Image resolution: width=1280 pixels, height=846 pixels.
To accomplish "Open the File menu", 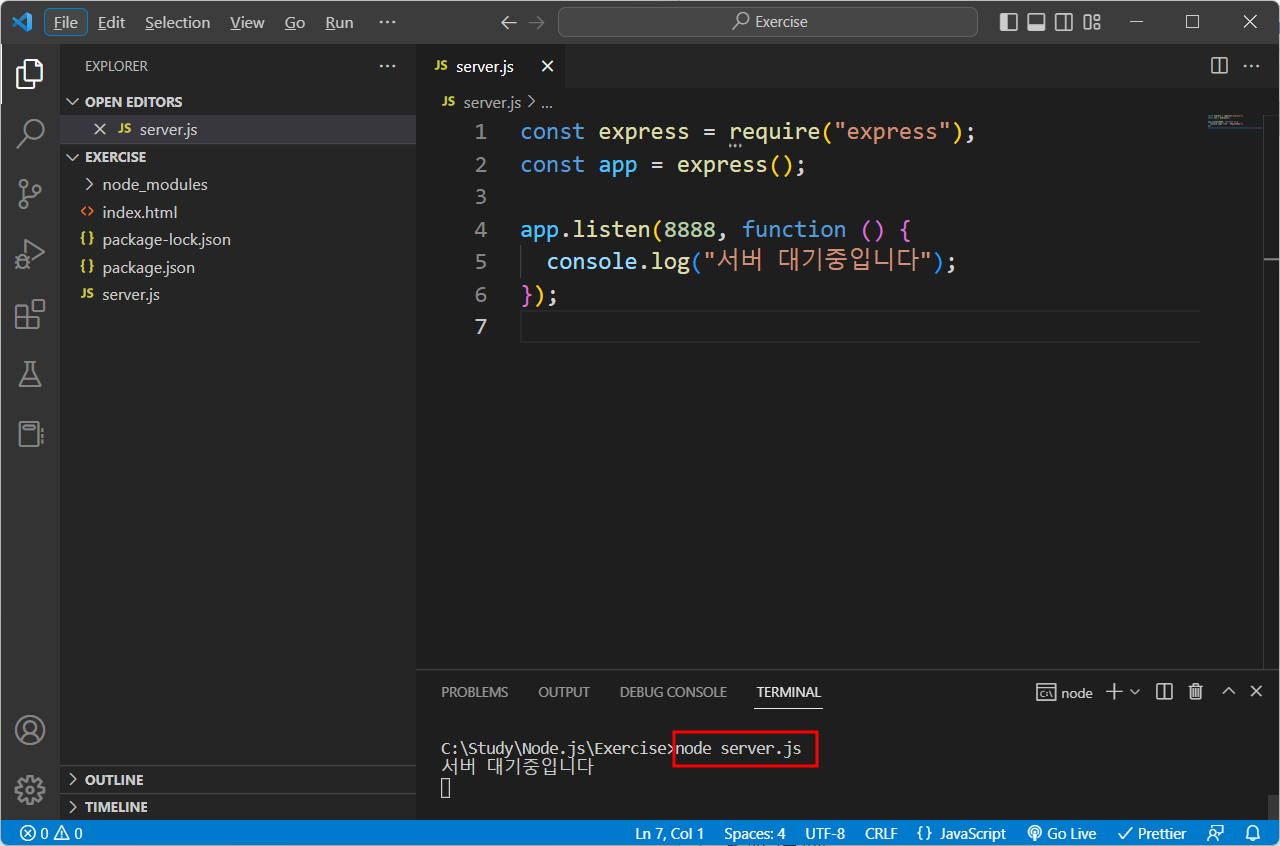I will (x=66, y=22).
